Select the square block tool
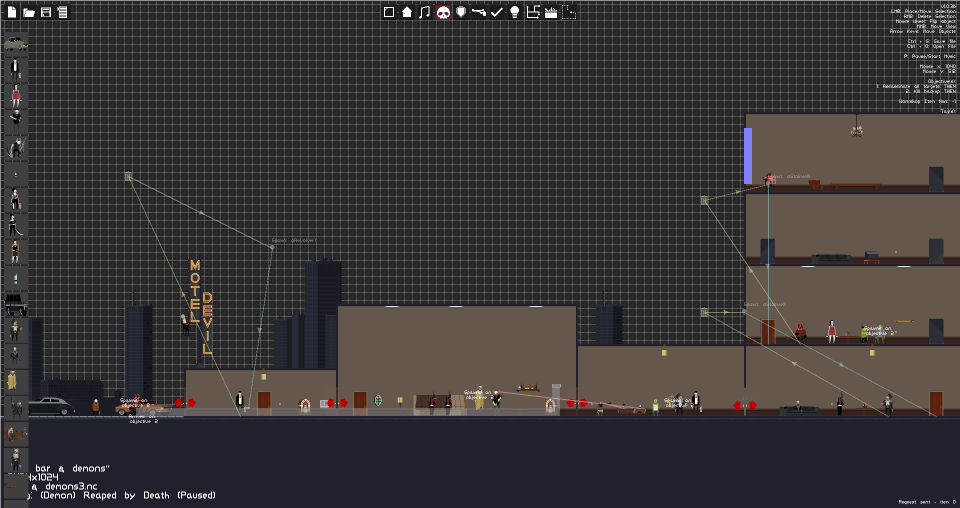 [x=389, y=12]
